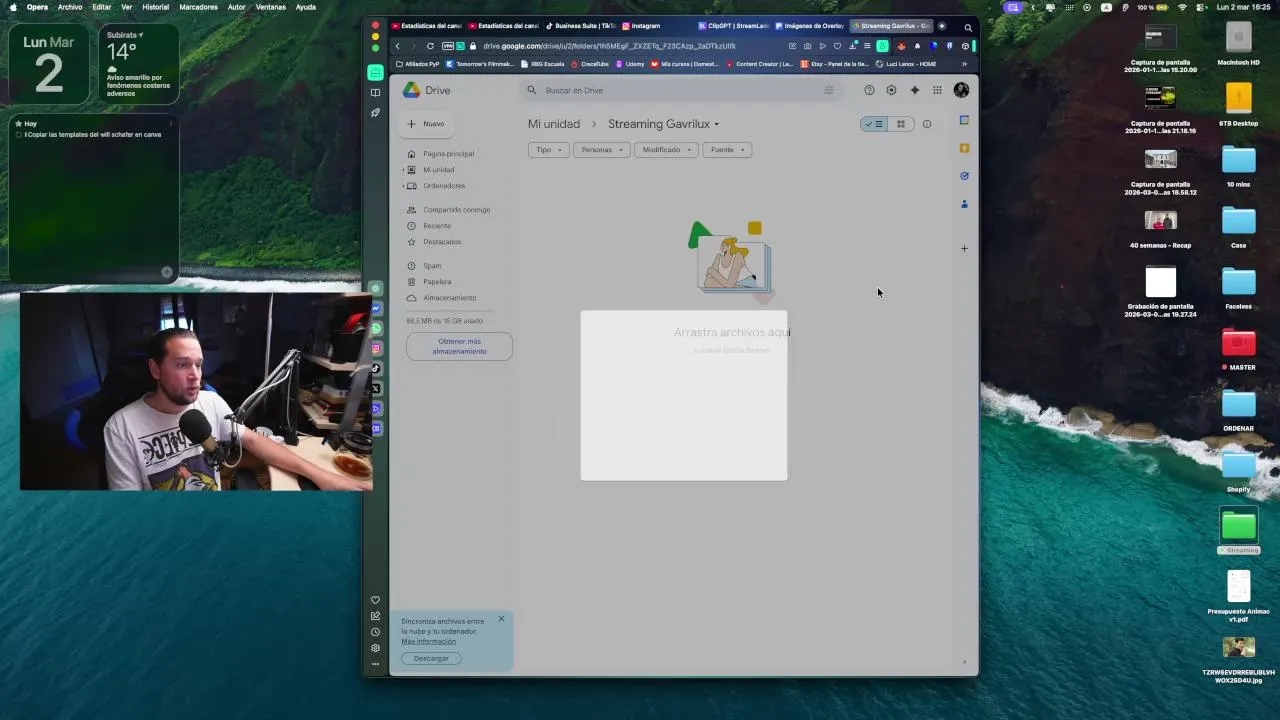Open Opera sidebar bookmarks heart icon
Image resolution: width=1280 pixels, height=720 pixels.
click(375, 600)
